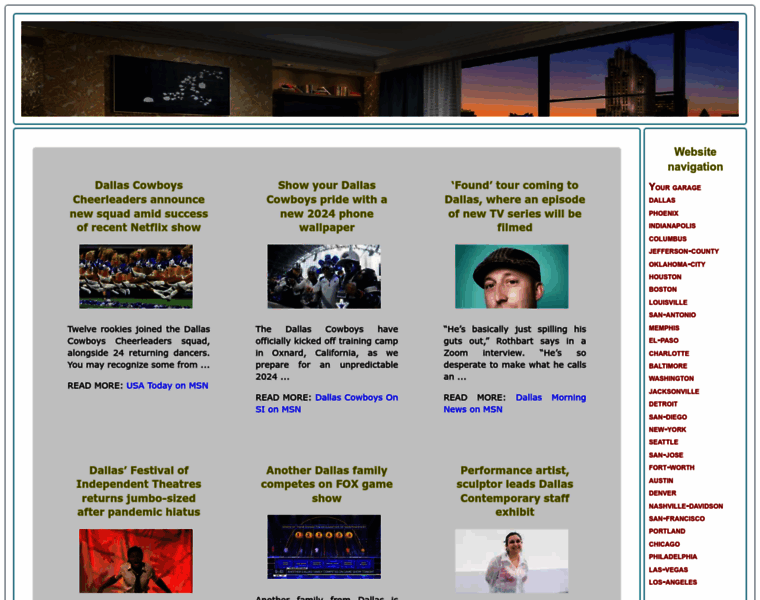Click the Rothbart Zoom interview summary

click(515, 353)
